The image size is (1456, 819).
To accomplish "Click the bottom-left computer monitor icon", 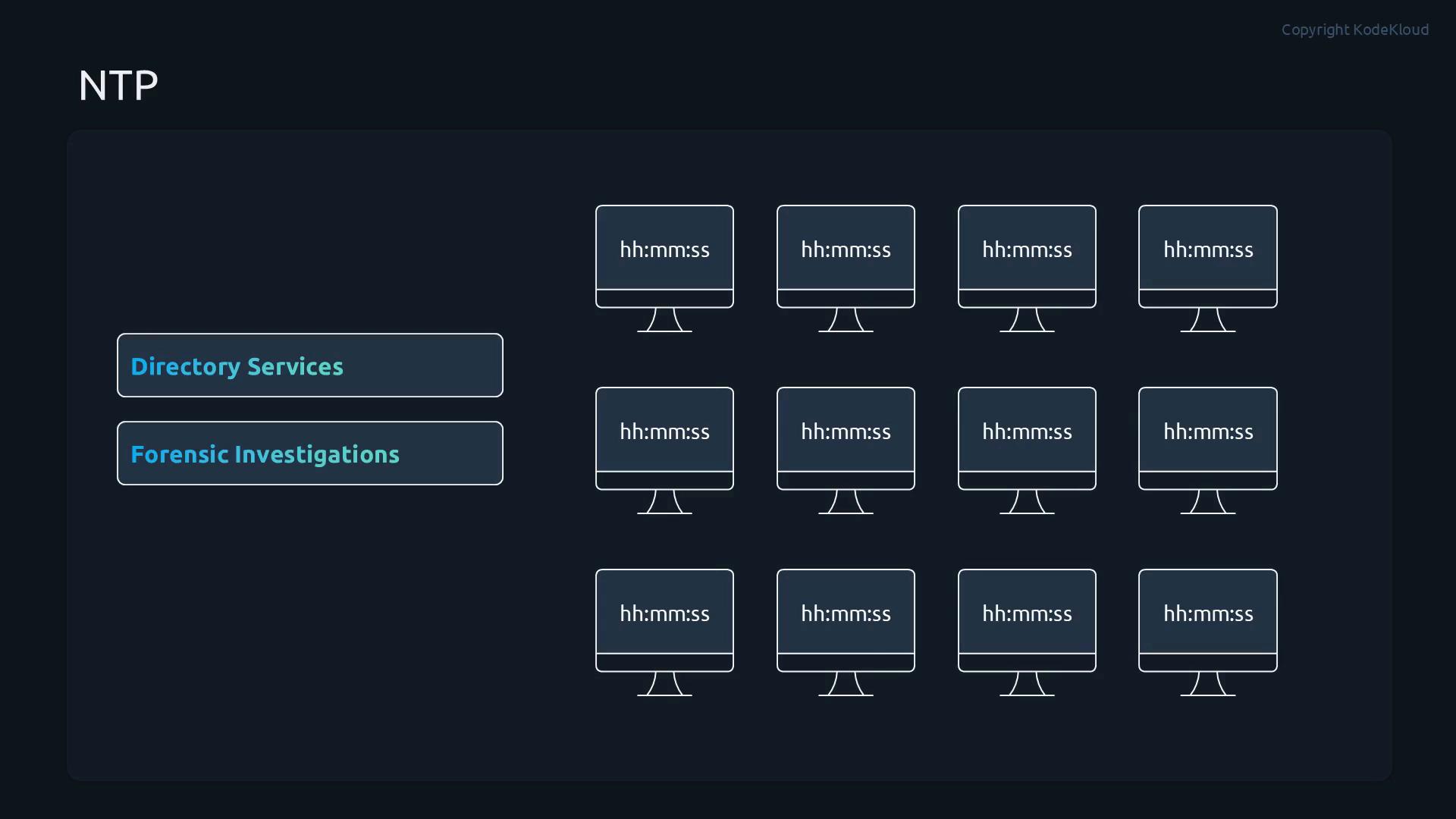I will pos(664,632).
